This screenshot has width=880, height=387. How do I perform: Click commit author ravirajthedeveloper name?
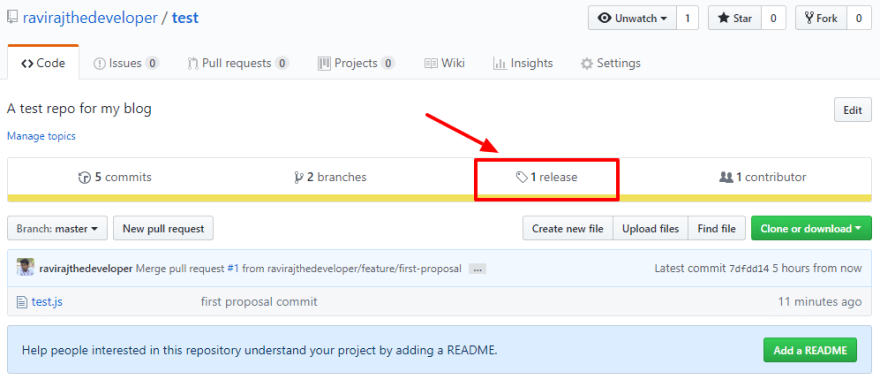point(86,269)
